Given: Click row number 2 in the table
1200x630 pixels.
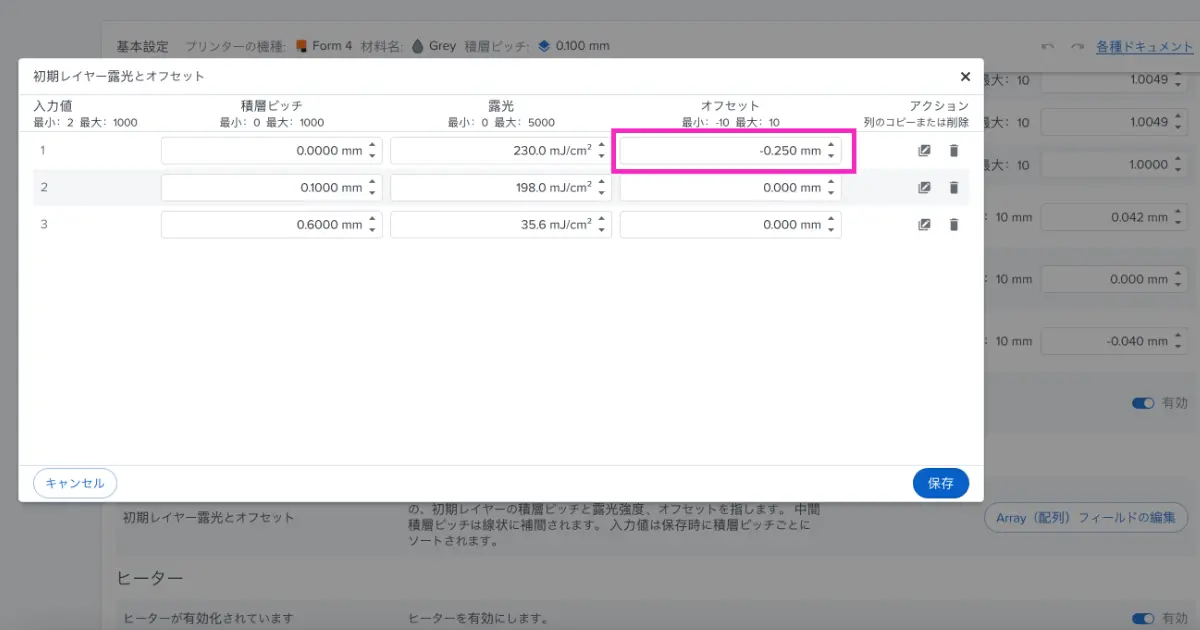Looking at the screenshot, I should 44,188.
